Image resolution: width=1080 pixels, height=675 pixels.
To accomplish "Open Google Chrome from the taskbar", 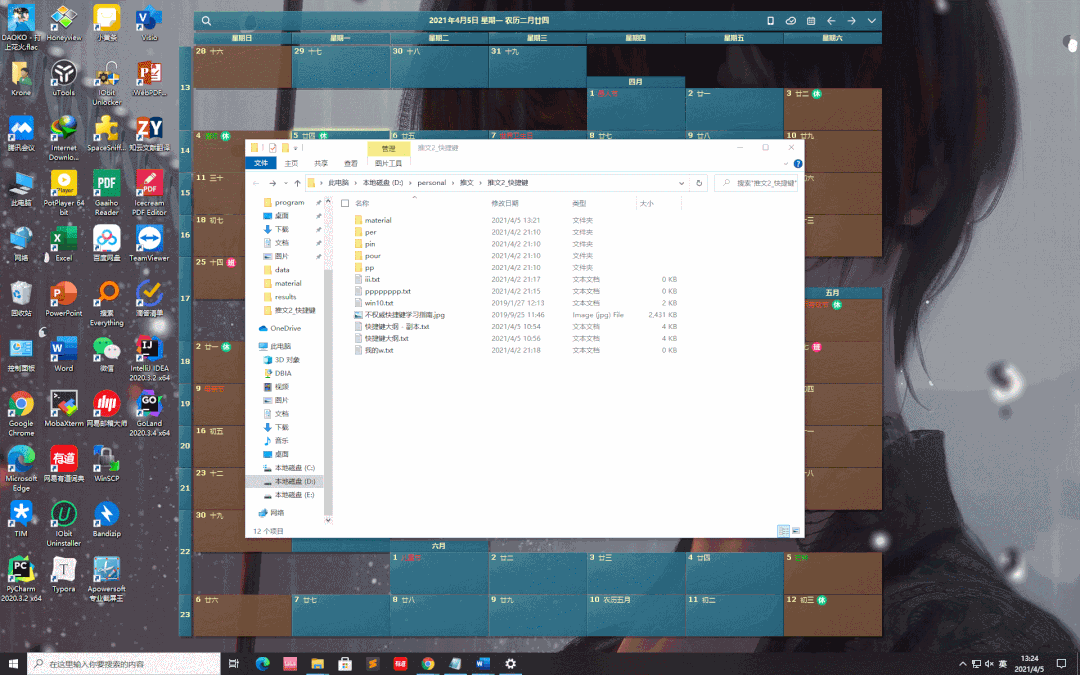I will point(427,663).
